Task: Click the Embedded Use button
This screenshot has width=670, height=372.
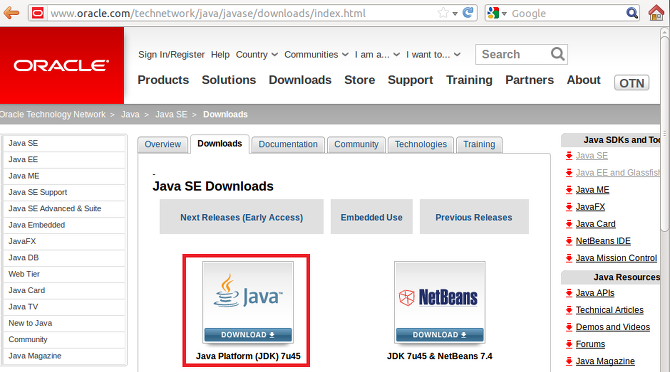Action: click(371, 217)
